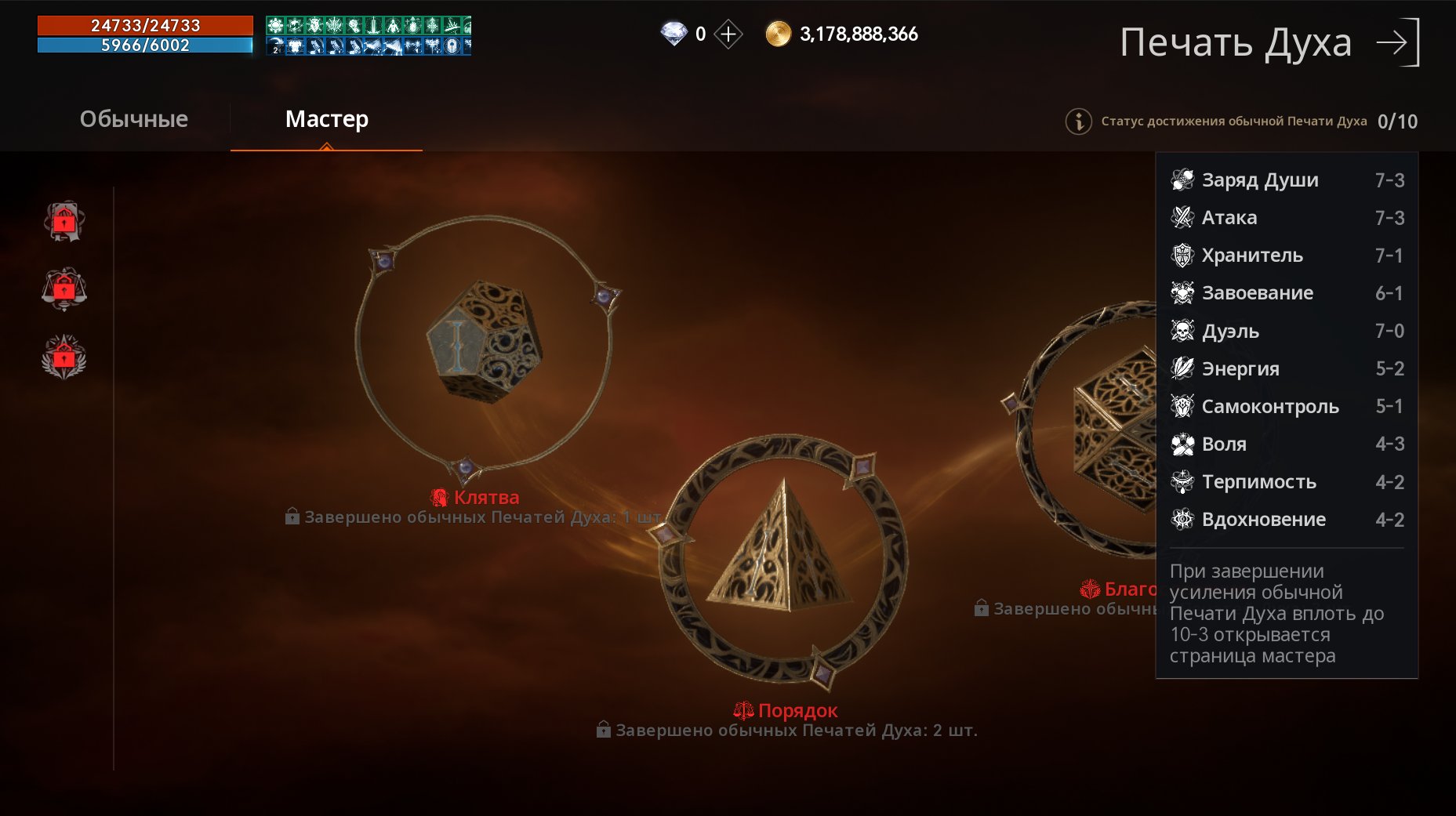Switch to the Обычные tab
The width and height of the screenshot is (1456, 816).
coord(134,119)
